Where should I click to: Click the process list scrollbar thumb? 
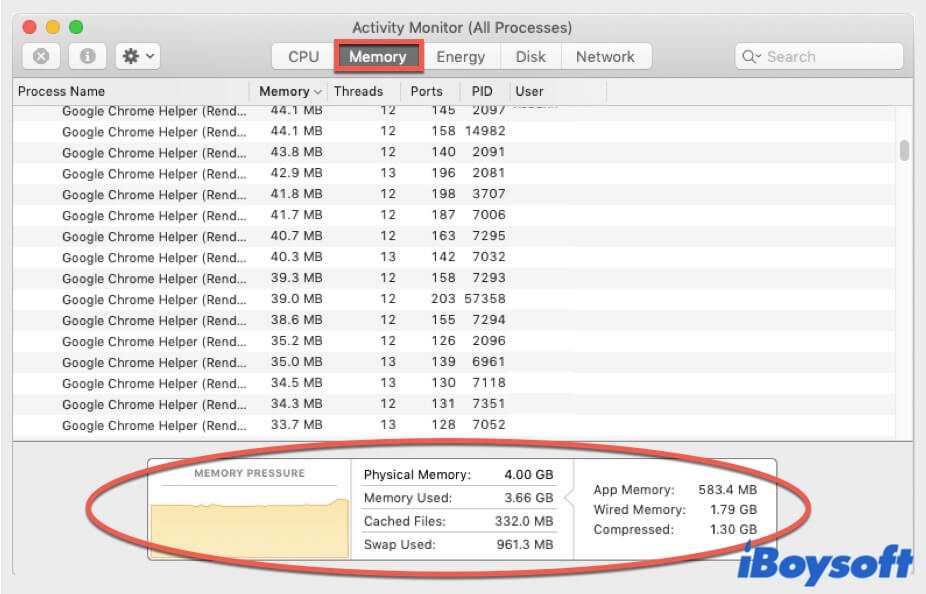[904, 150]
